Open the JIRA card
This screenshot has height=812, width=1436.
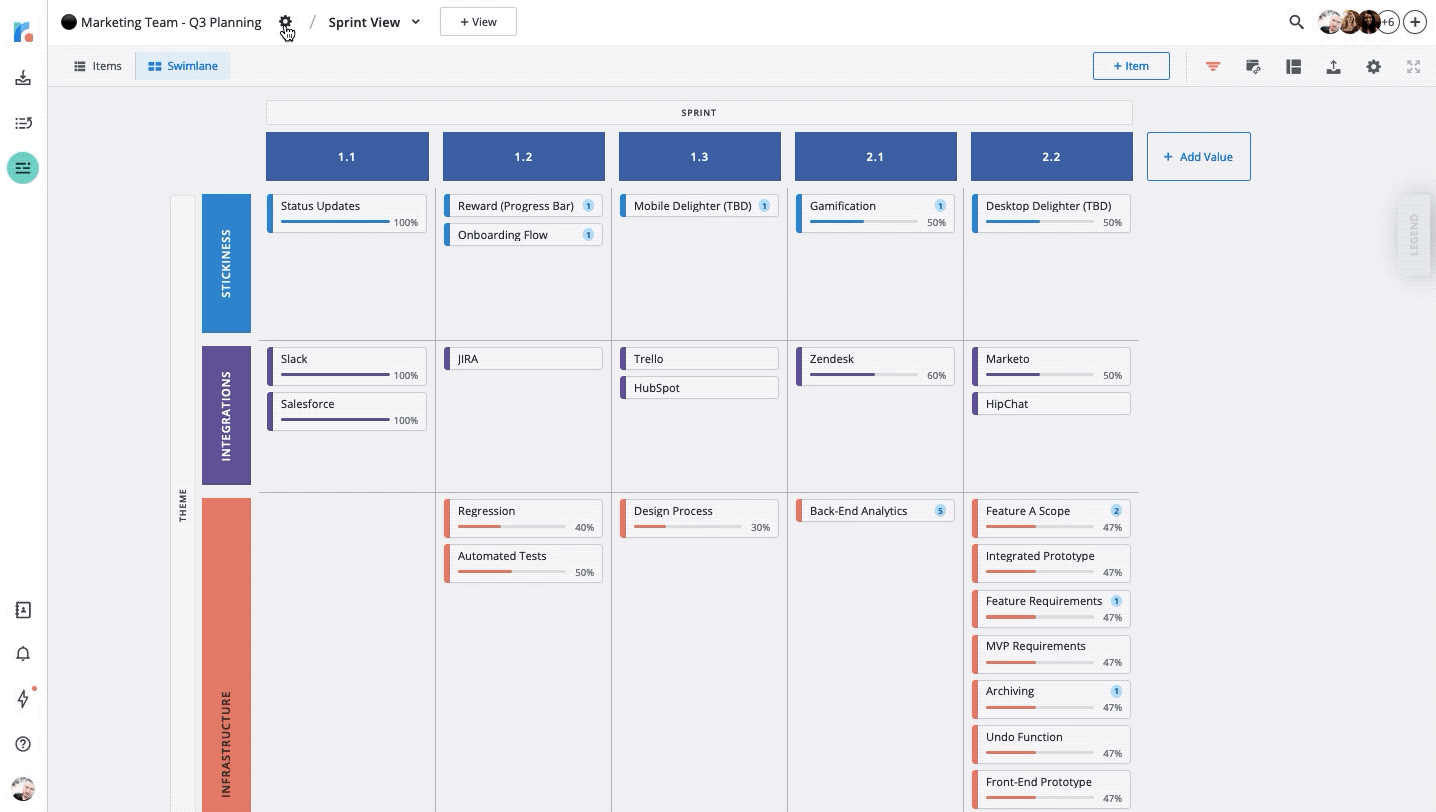point(523,359)
